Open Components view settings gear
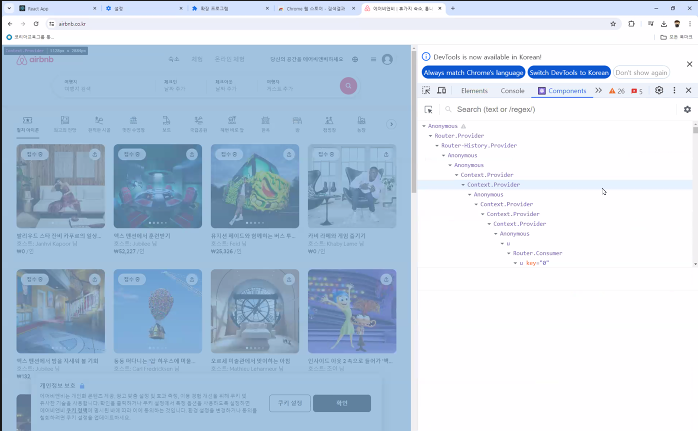 coord(687,110)
